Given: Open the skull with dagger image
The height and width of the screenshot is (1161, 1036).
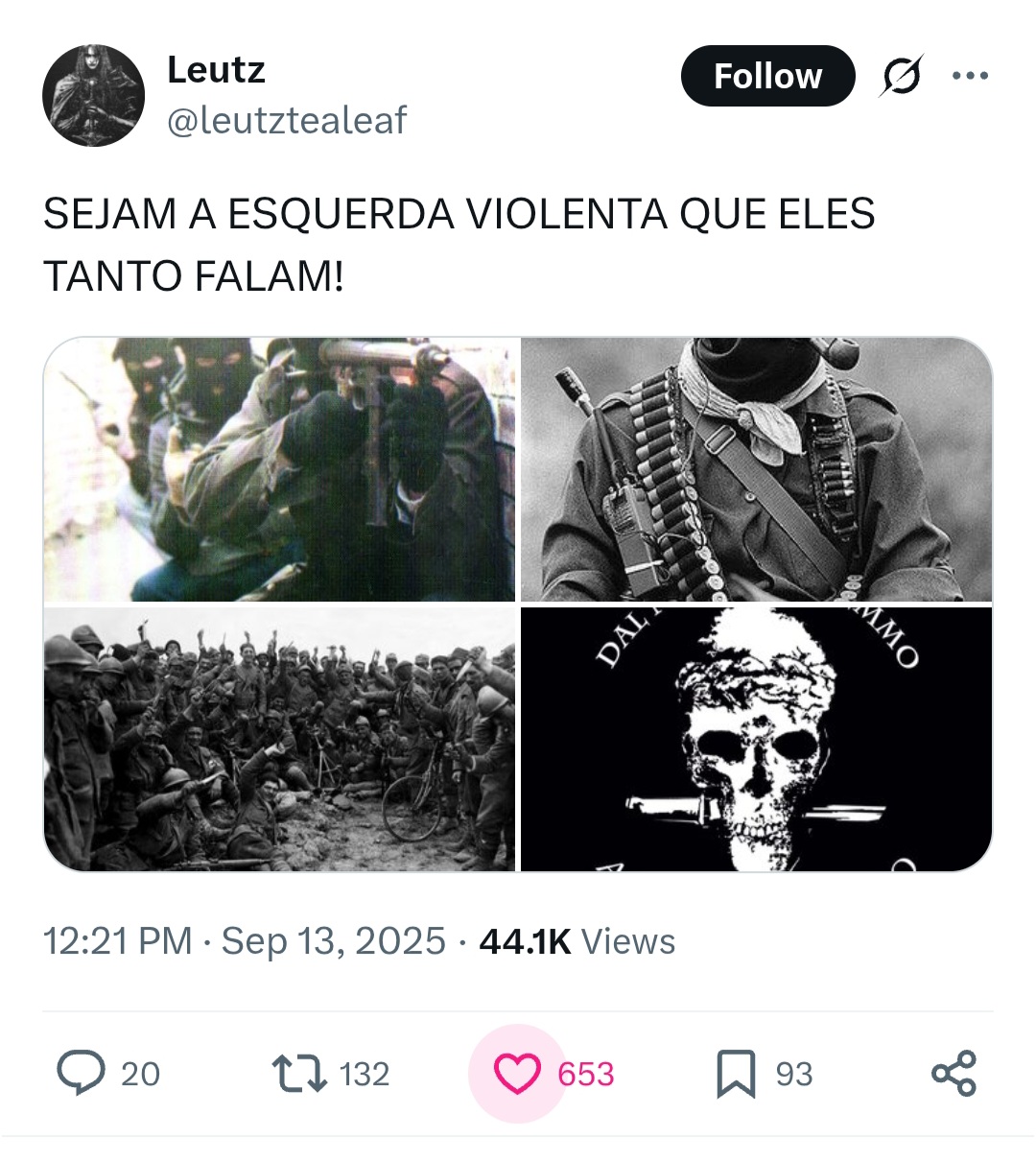Looking at the screenshot, I should point(756,739).
